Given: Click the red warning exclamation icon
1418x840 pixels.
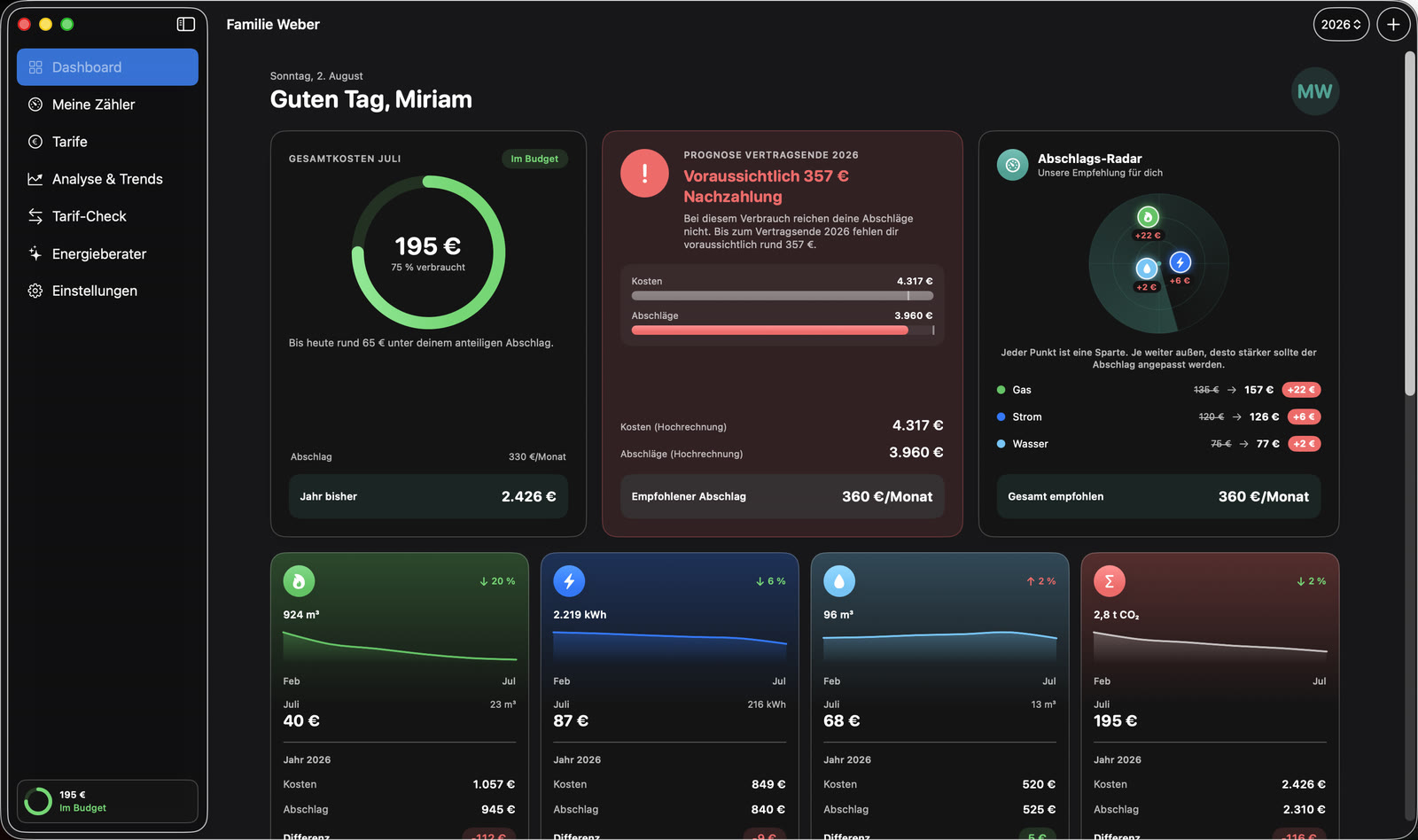Looking at the screenshot, I should tap(644, 173).
